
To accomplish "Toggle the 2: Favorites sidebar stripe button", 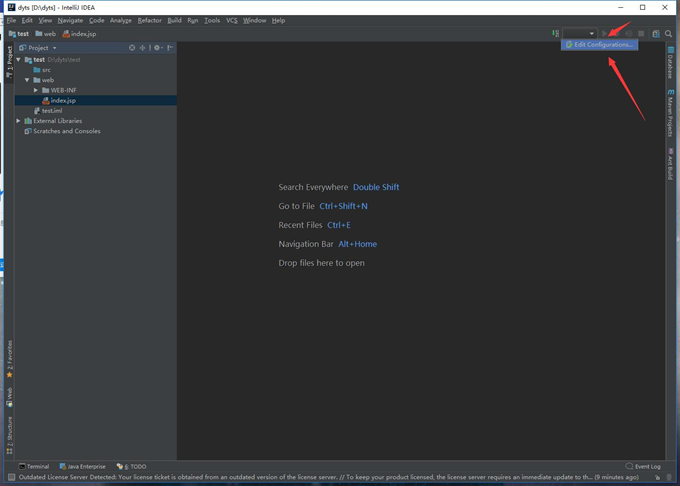I will point(10,359).
